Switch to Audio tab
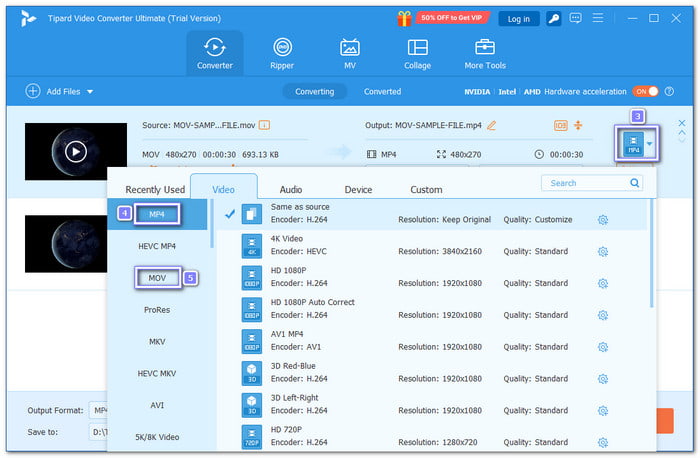The height and width of the screenshot is (458, 700). tap(291, 189)
